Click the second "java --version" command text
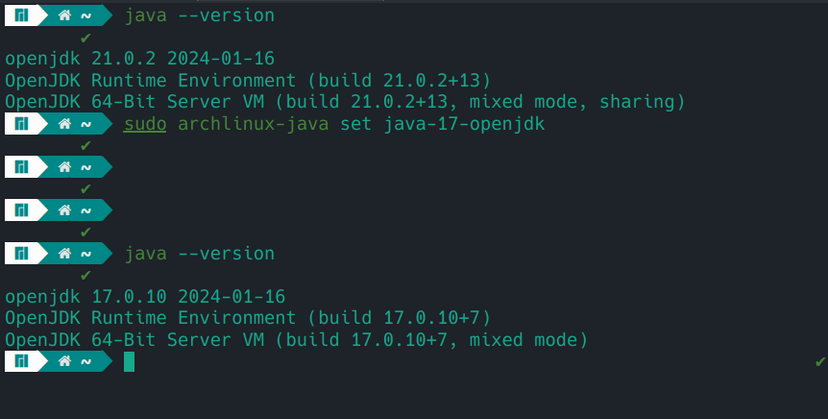828x419 pixels. [x=199, y=253]
